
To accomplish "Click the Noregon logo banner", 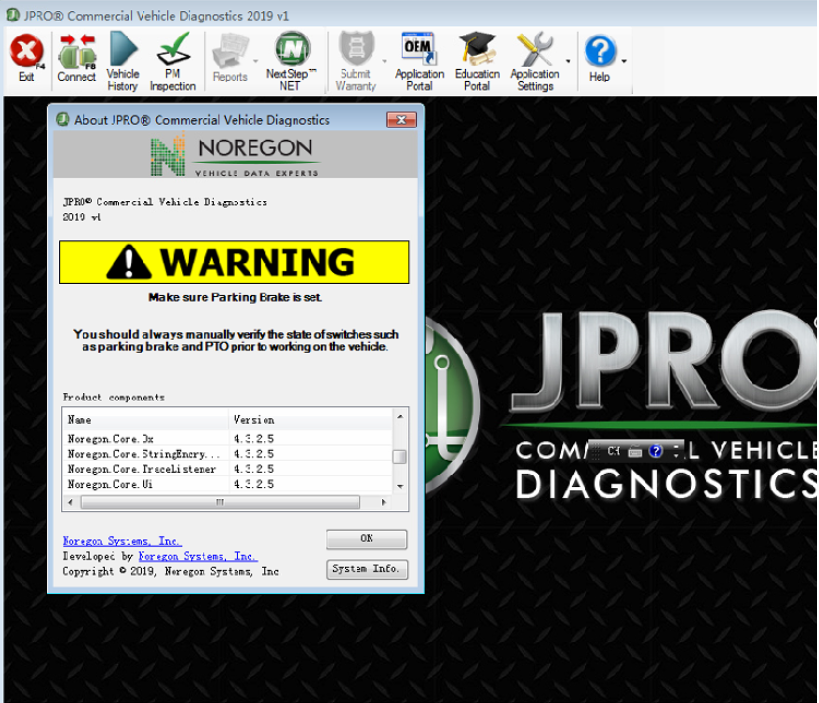I will (x=236, y=155).
